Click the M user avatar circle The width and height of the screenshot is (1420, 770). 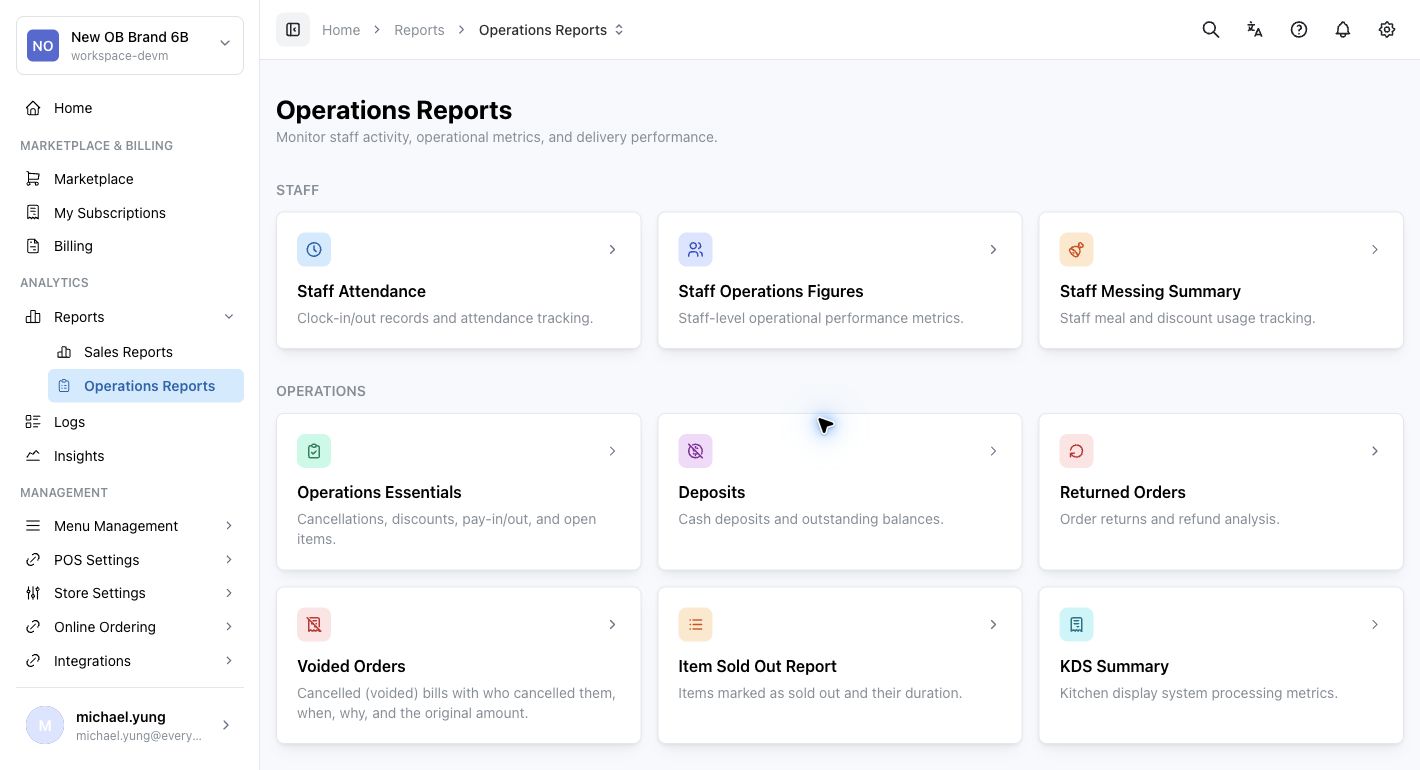[45, 726]
